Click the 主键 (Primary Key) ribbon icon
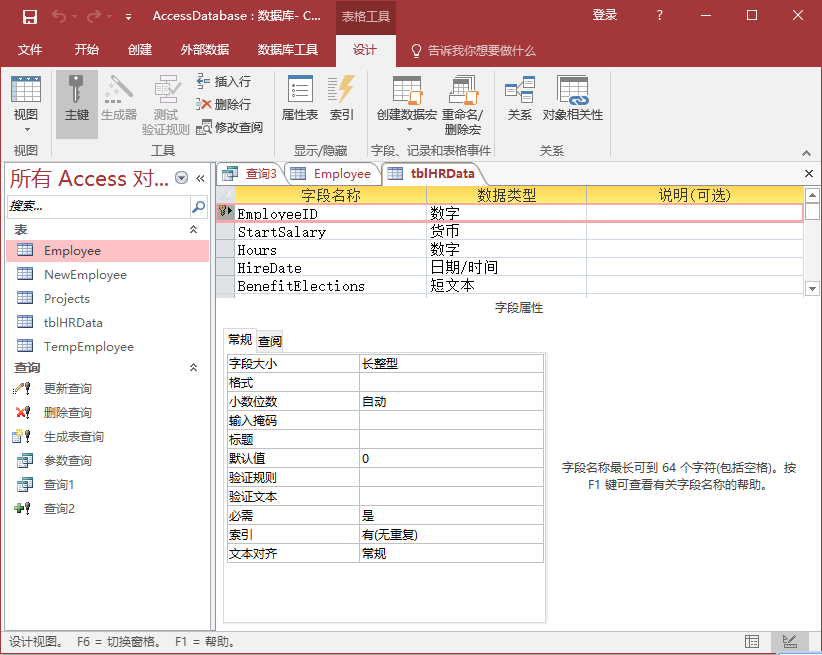Screen dimensions: 822x655 click(77, 99)
